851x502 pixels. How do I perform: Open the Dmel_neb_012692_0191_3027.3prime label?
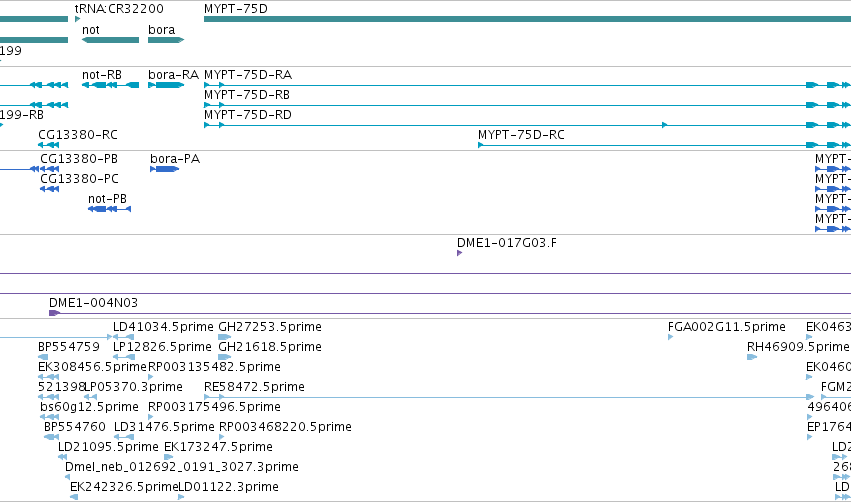point(182,467)
